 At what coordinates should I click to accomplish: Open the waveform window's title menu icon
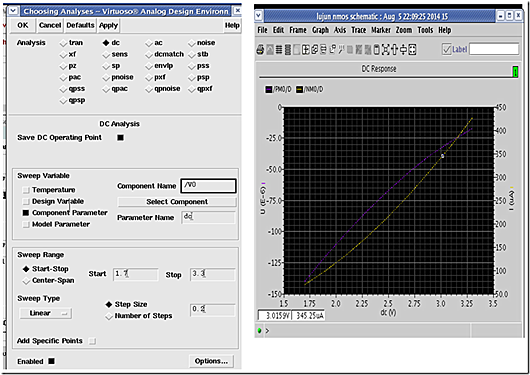coord(259,15)
